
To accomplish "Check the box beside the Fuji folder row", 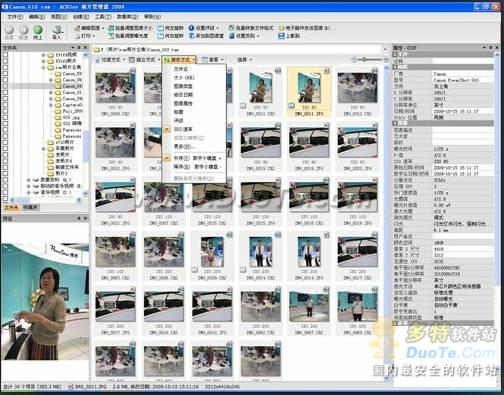I will (x=5, y=111).
